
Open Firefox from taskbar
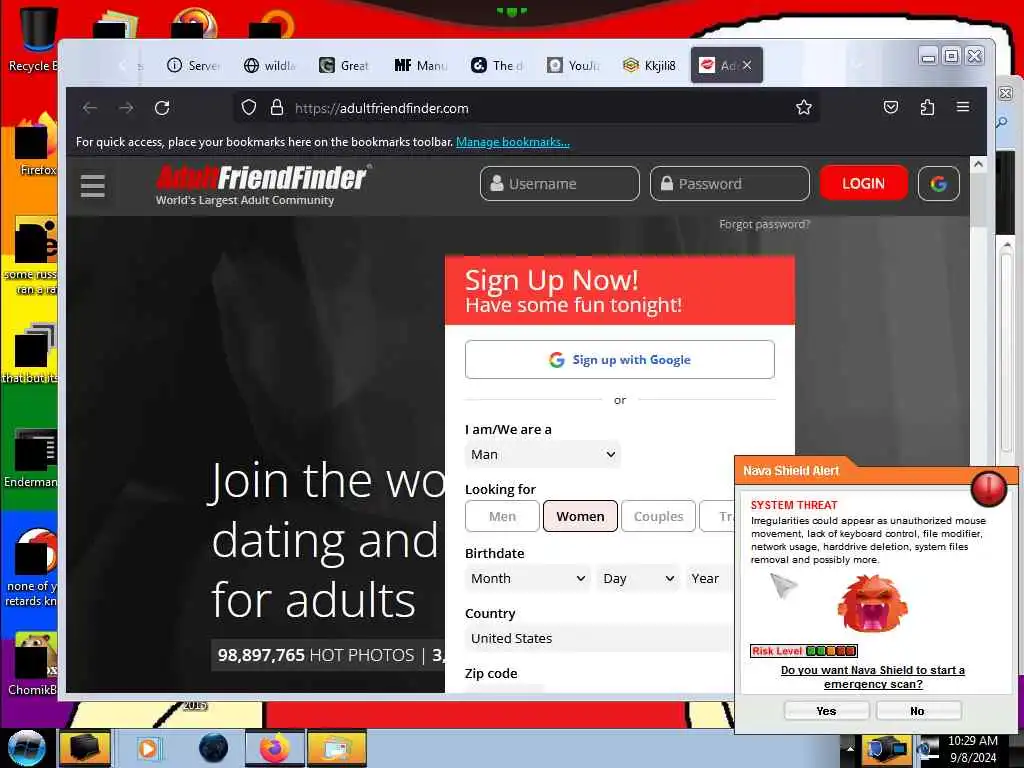pos(275,748)
